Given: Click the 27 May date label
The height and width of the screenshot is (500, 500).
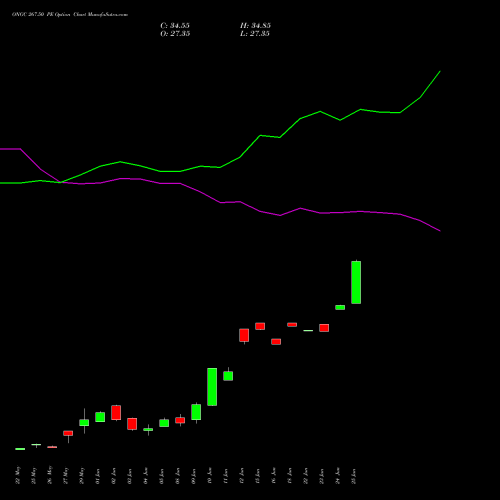Looking at the screenshot, I should click(x=66, y=475).
